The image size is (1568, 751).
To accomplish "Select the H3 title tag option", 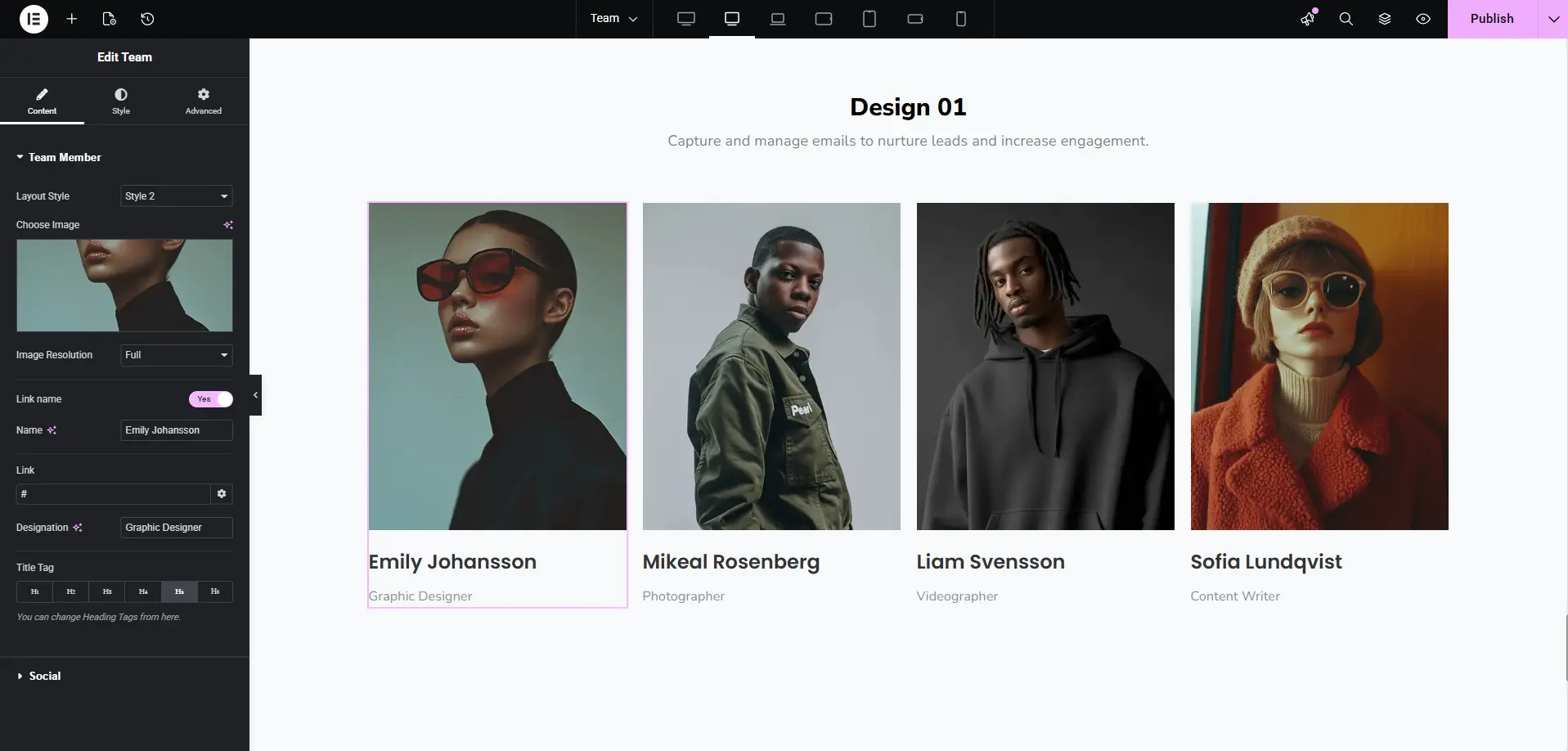I will pyautogui.click(x=107, y=591).
